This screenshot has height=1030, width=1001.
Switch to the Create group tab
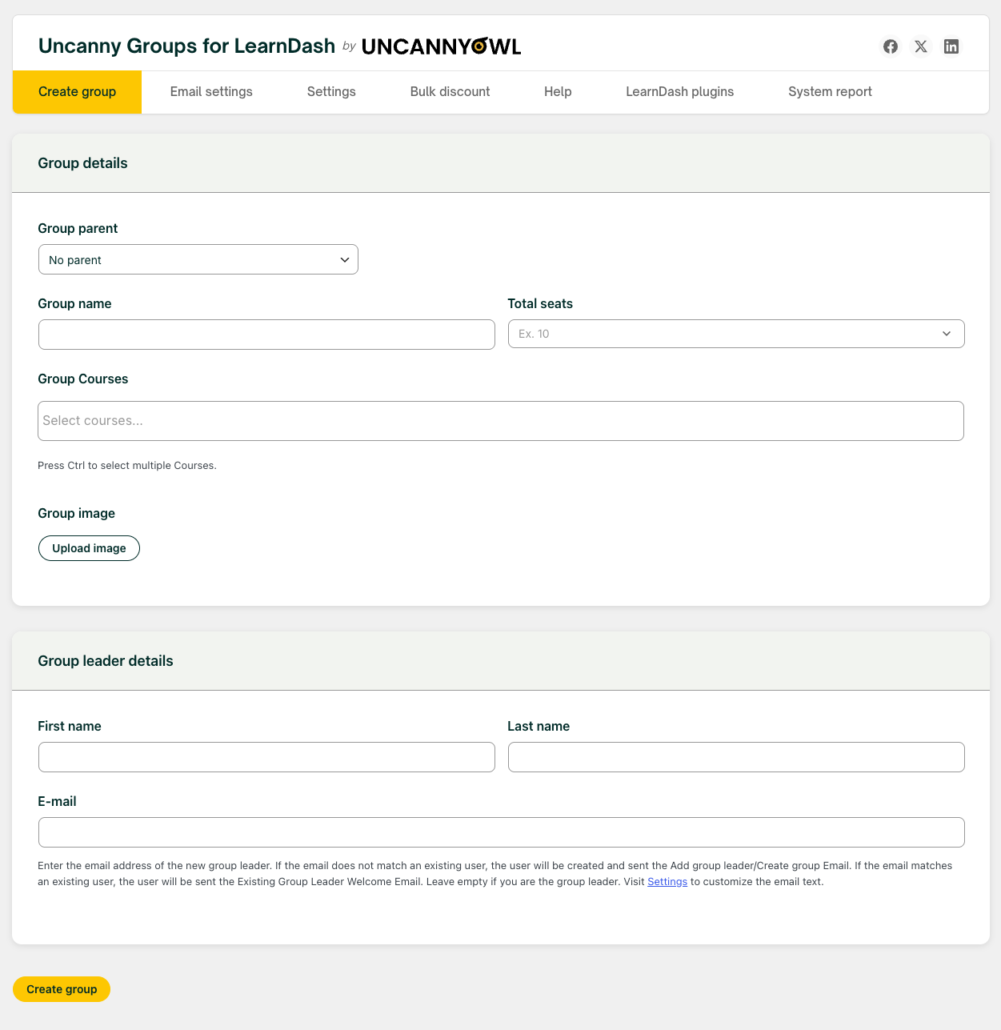point(77,92)
